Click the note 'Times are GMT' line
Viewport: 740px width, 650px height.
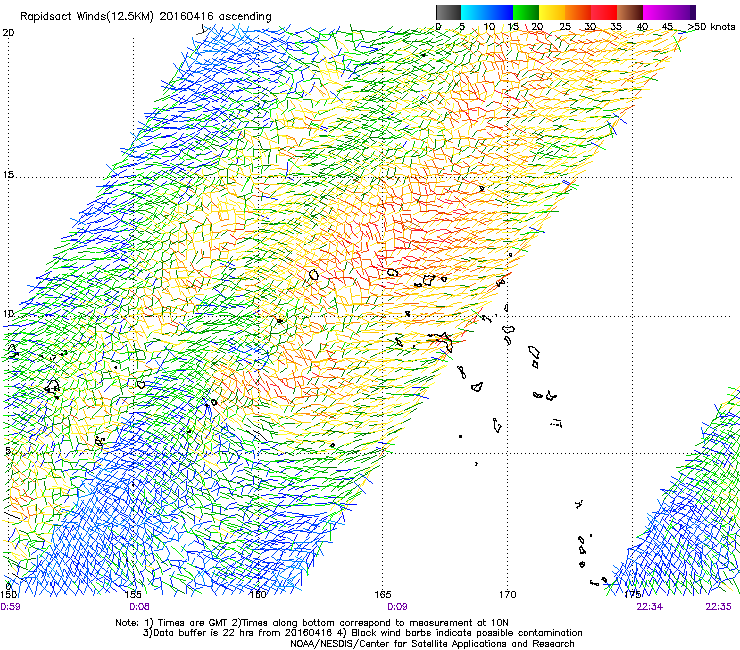click(x=311, y=623)
